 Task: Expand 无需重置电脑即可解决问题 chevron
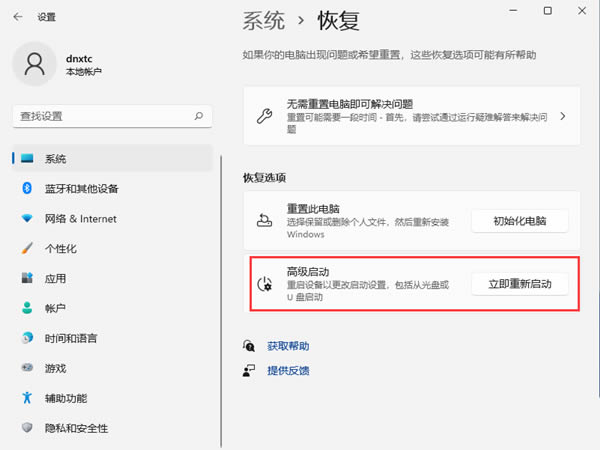pyautogui.click(x=563, y=116)
